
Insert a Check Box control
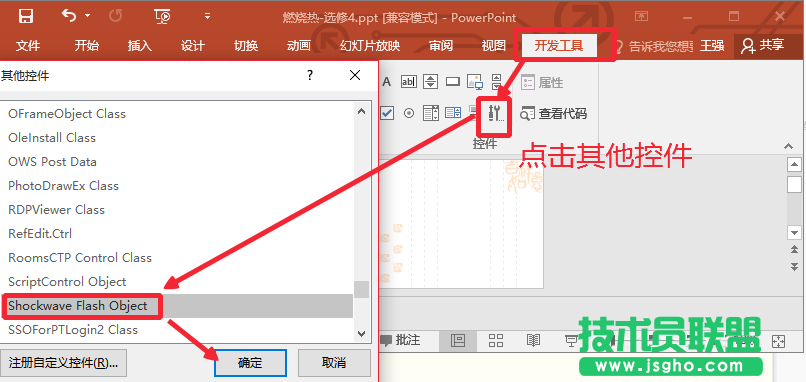[x=387, y=113]
